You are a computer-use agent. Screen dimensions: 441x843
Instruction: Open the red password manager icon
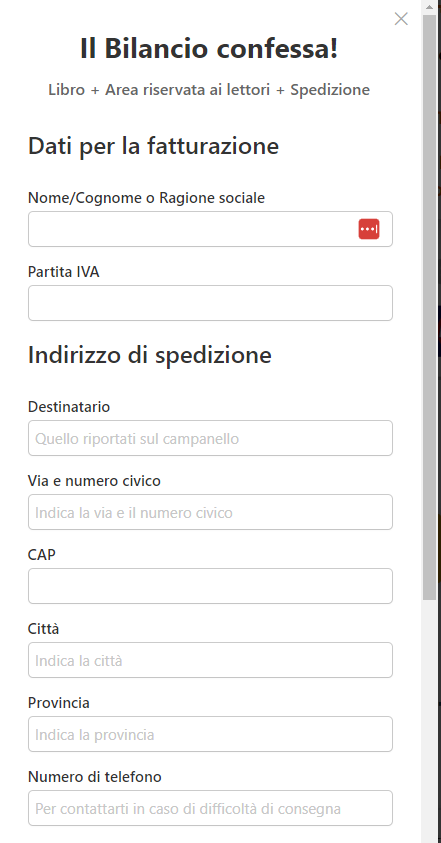[x=369, y=229]
